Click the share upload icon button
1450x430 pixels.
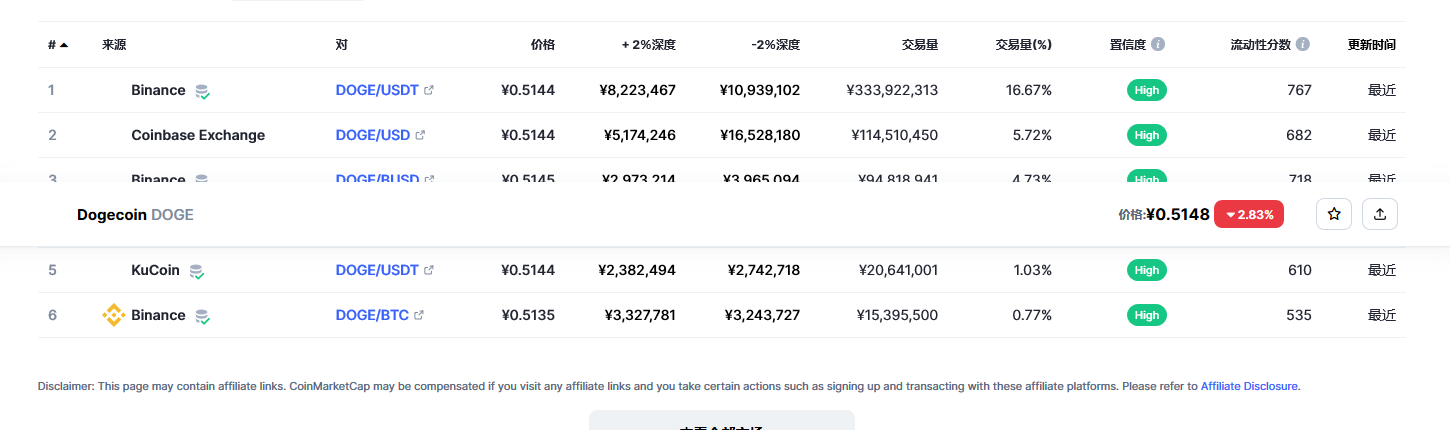click(x=1380, y=214)
